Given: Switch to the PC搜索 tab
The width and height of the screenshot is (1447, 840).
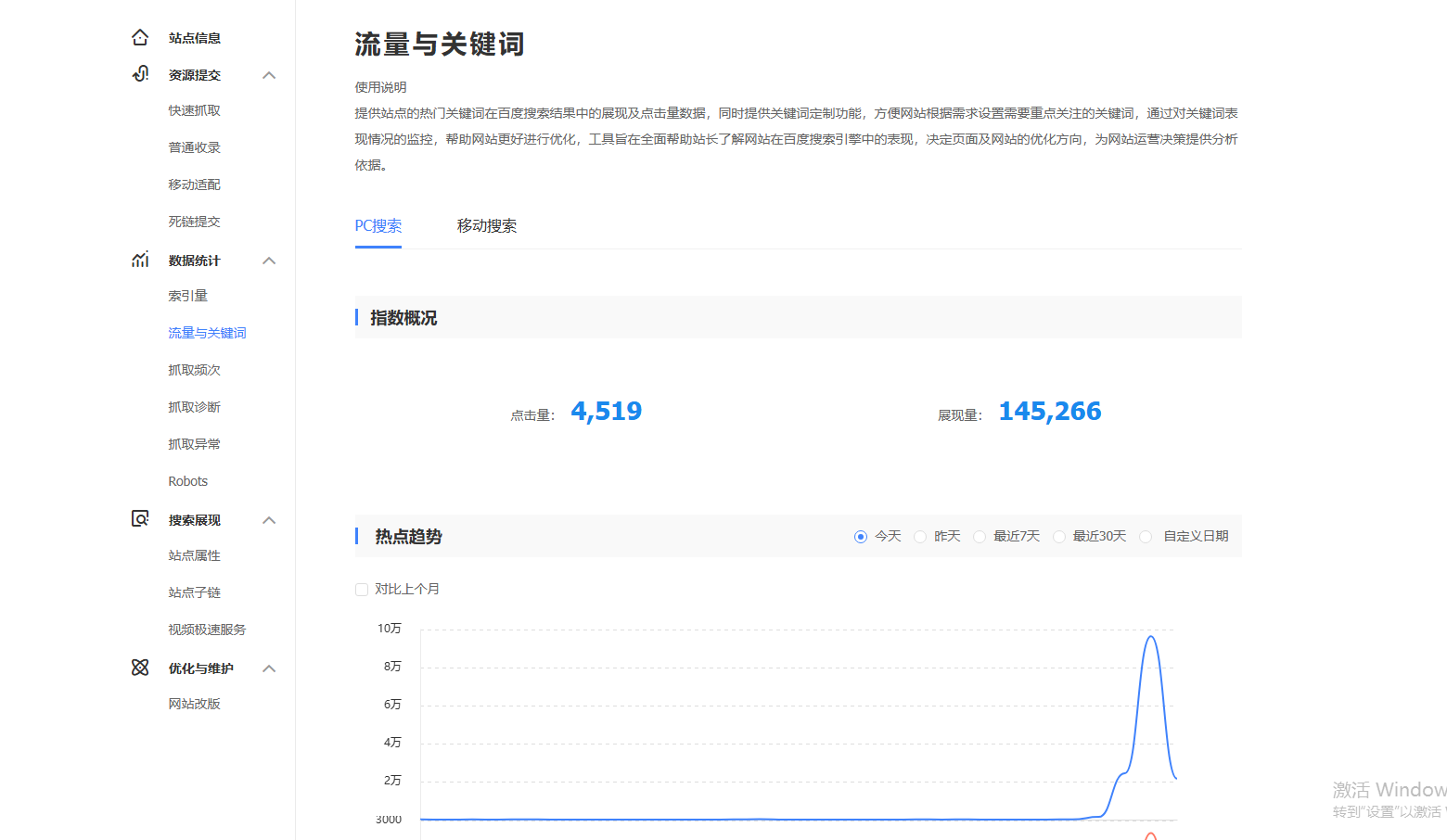Looking at the screenshot, I should pos(378,226).
